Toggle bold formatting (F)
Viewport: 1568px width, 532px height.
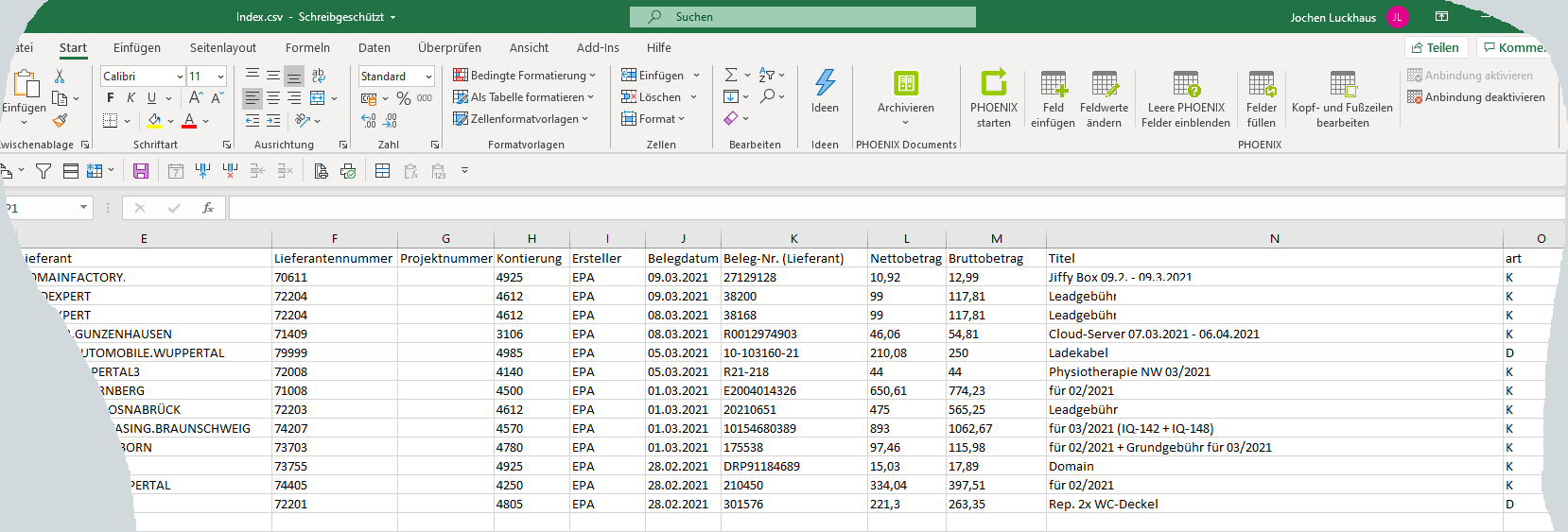click(x=111, y=98)
